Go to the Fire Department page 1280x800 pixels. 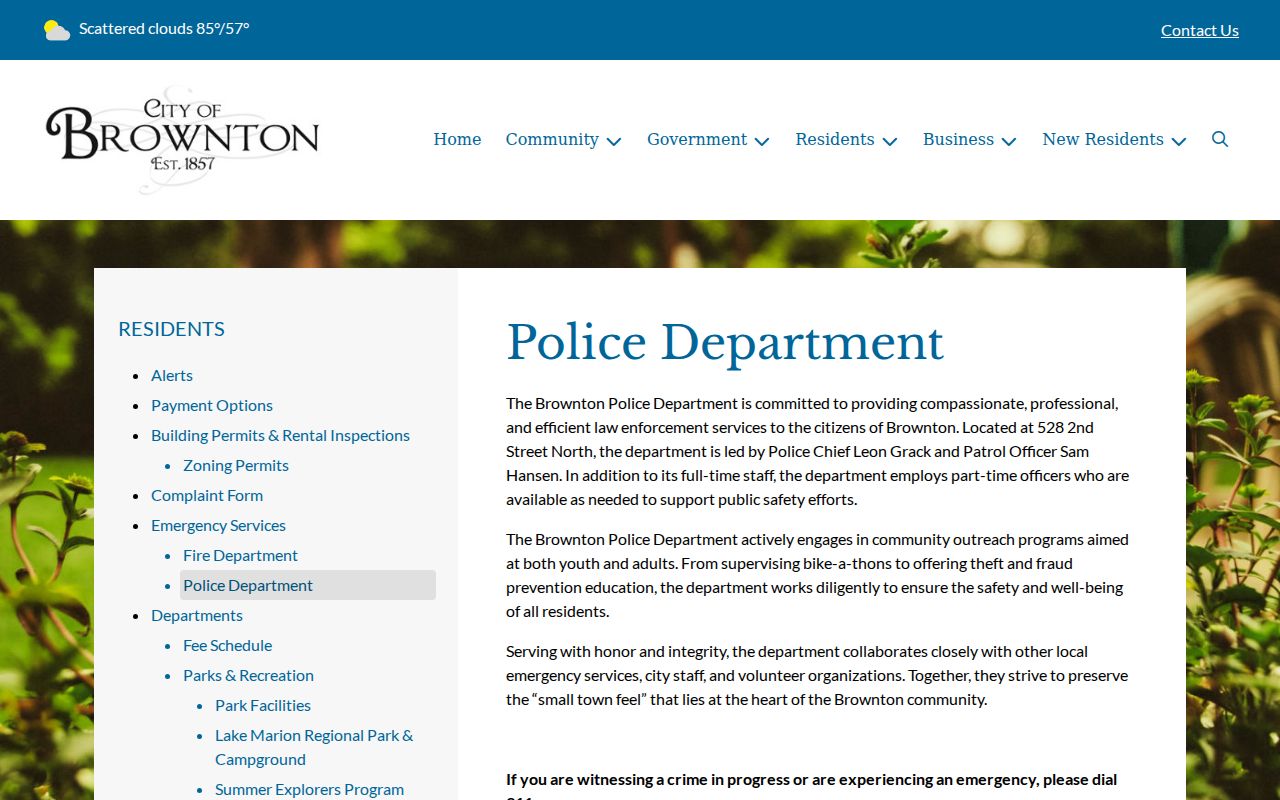(240, 555)
